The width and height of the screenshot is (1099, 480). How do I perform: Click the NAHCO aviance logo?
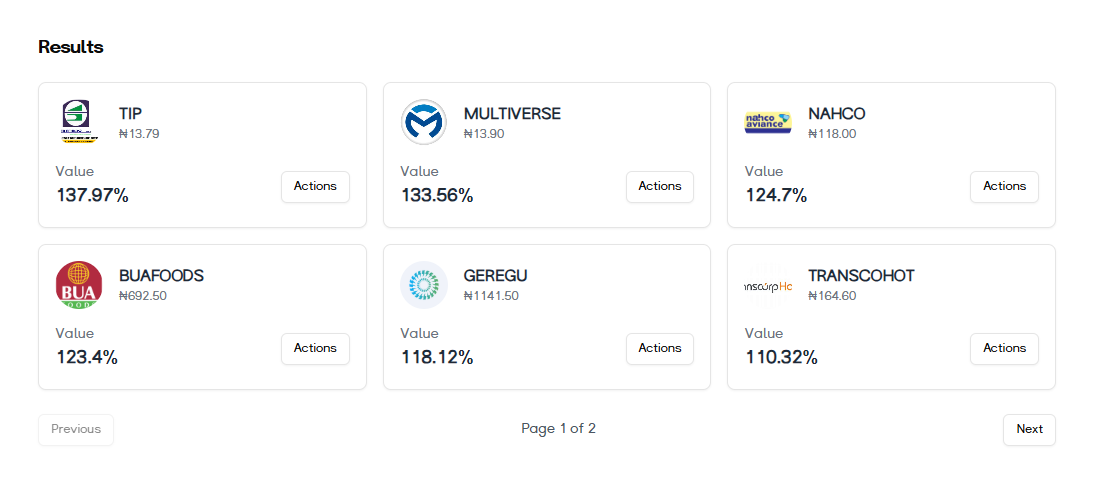[768, 123]
